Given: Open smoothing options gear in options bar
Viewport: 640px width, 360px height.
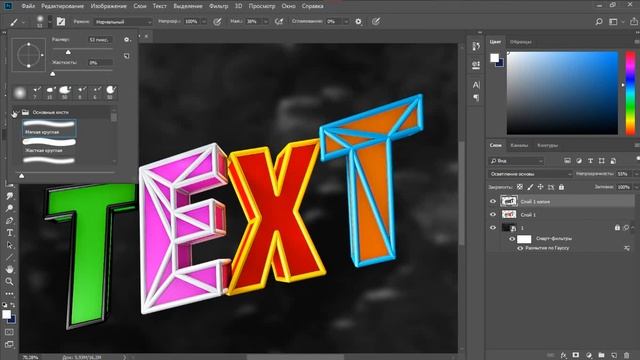Looking at the screenshot, I should [358, 22].
